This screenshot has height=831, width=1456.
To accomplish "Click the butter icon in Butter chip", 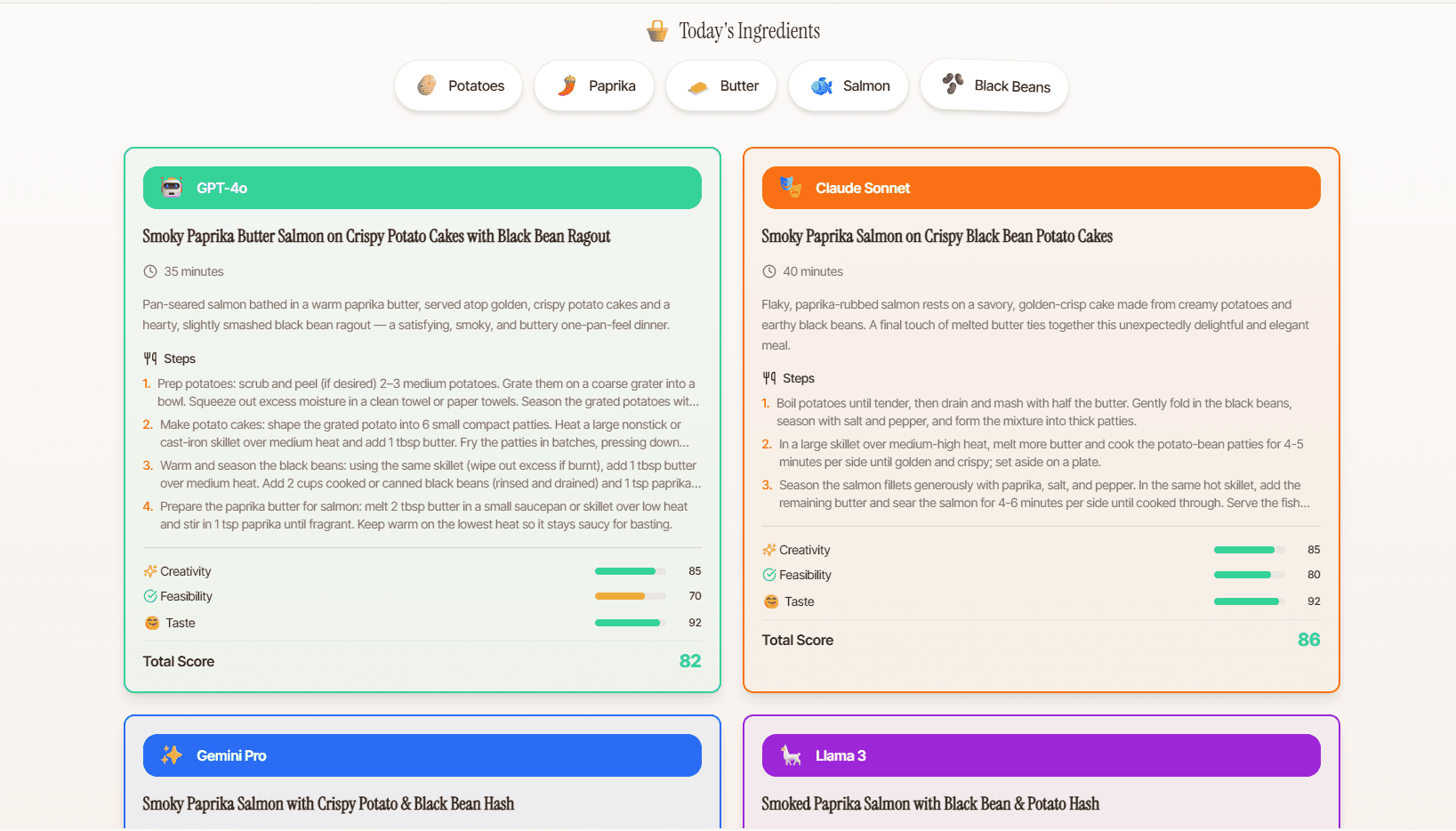I will 698,86.
